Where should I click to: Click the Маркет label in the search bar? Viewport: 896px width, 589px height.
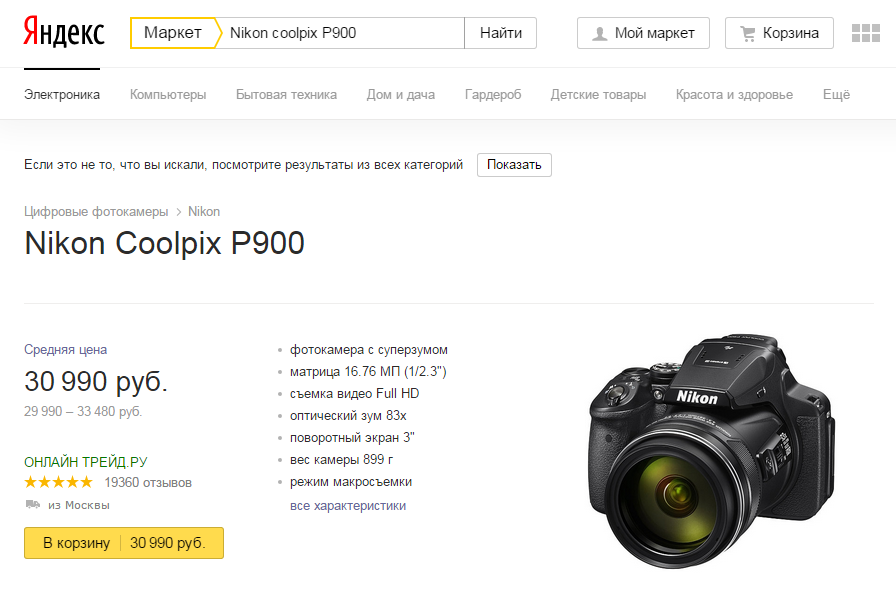pos(172,33)
